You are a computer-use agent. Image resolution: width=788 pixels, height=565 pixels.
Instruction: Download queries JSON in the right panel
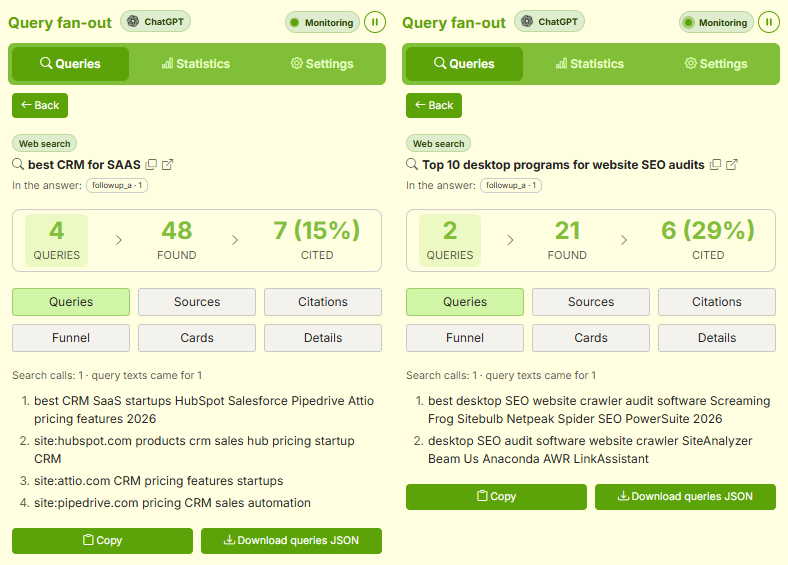point(685,497)
